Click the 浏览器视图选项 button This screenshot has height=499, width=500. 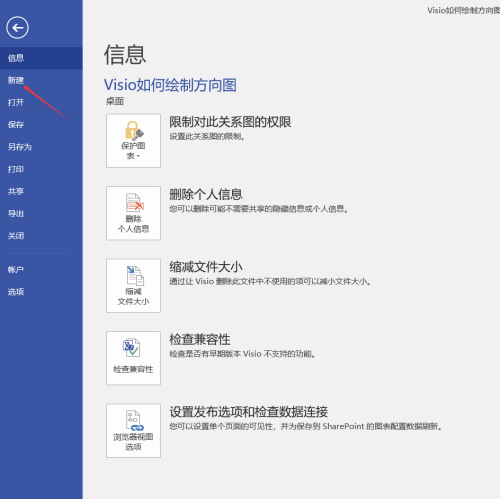tap(133, 431)
